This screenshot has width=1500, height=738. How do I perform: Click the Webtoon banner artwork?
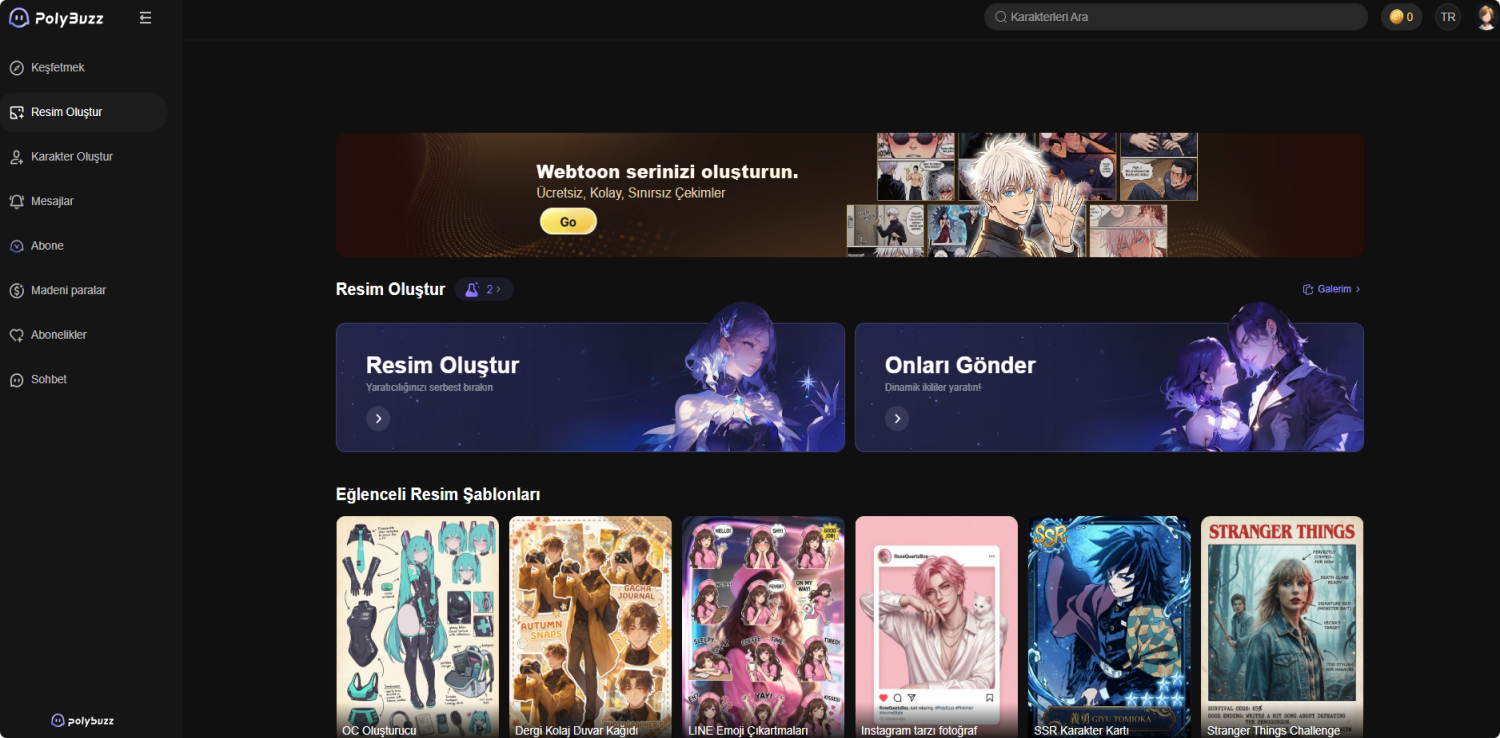1022,195
